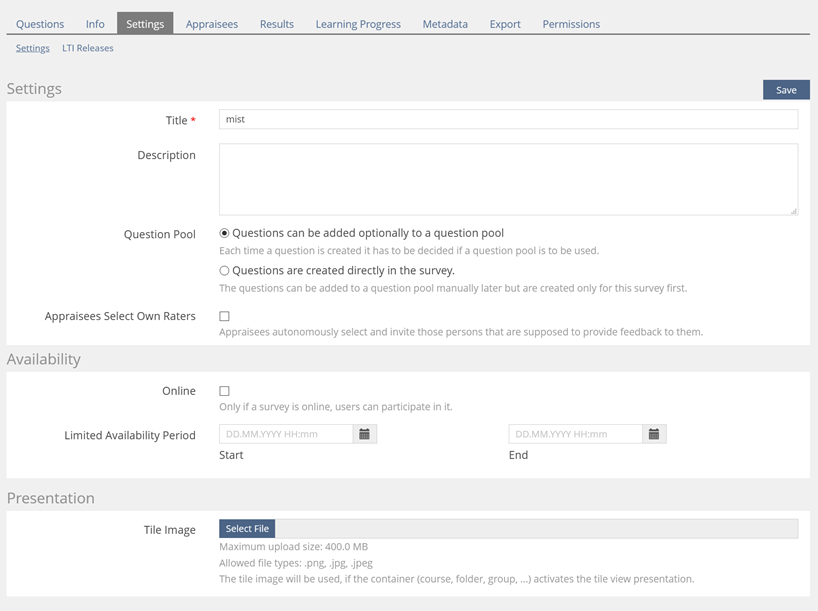
Task: Enable Appraisees Select Own Raters checkbox
Action: [x=224, y=316]
